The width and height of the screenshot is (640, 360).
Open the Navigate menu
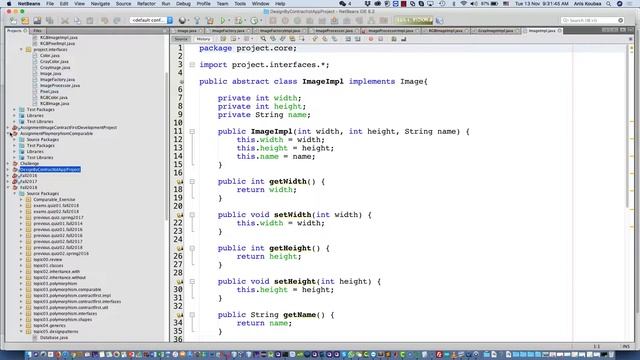[100, 4]
